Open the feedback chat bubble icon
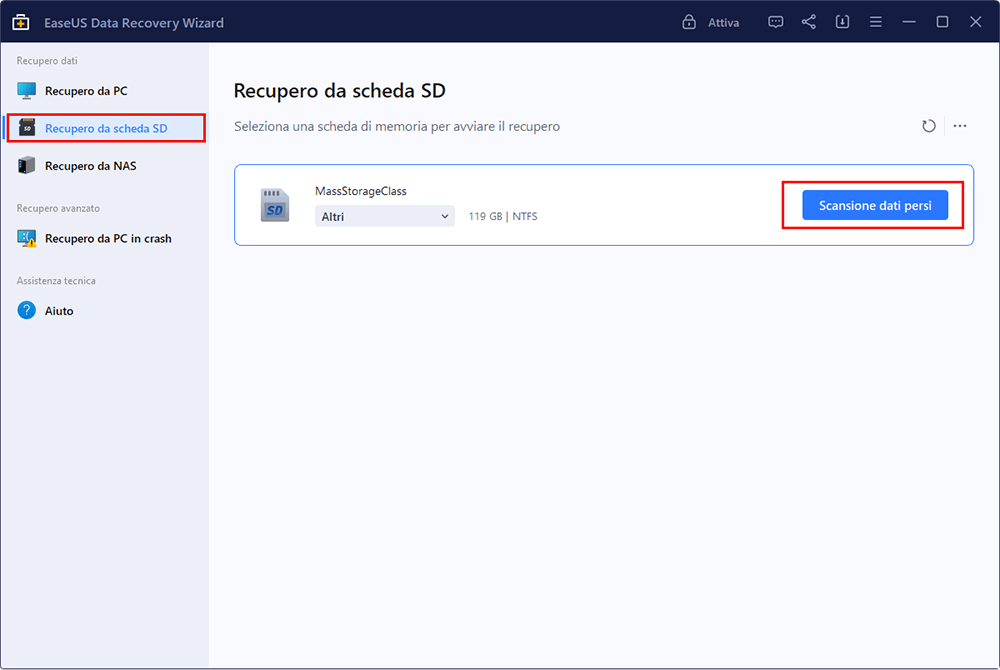The height and width of the screenshot is (670, 1000). [x=776, y=22]
